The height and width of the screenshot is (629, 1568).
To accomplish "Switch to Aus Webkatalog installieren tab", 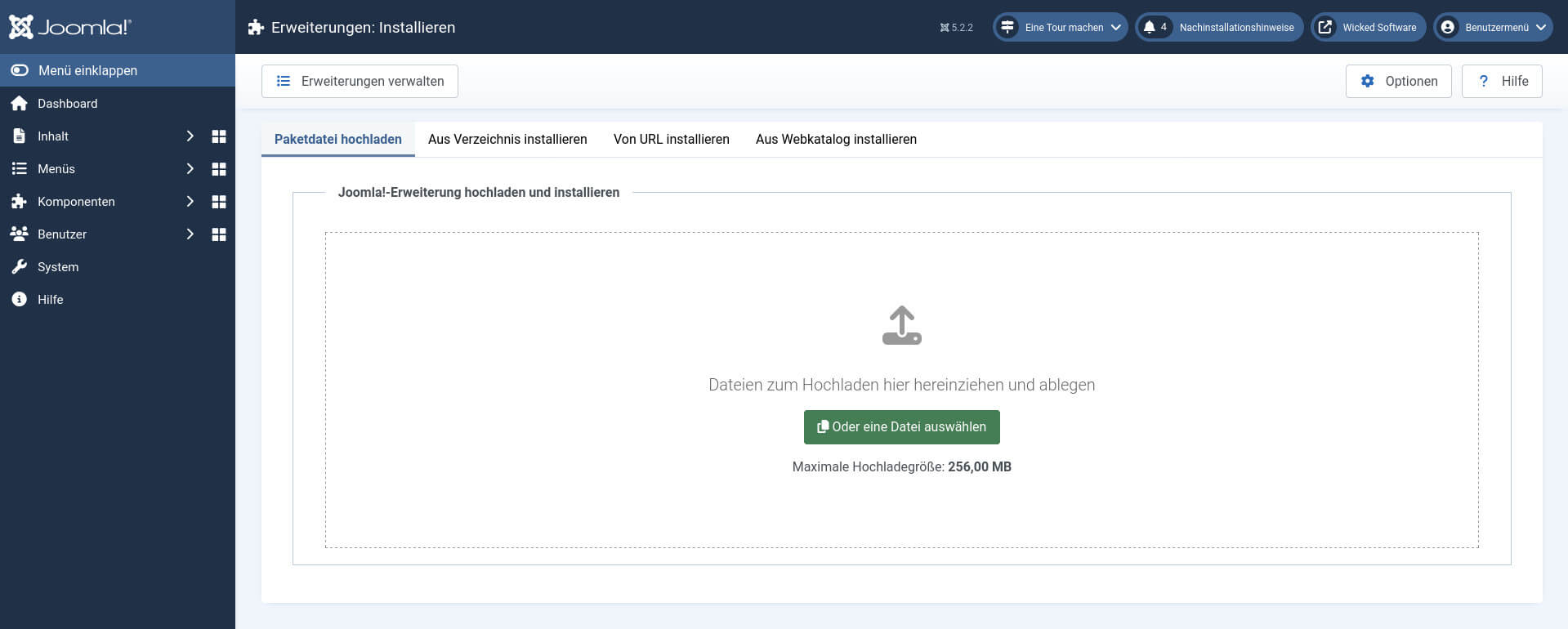I will coord(836,140).
